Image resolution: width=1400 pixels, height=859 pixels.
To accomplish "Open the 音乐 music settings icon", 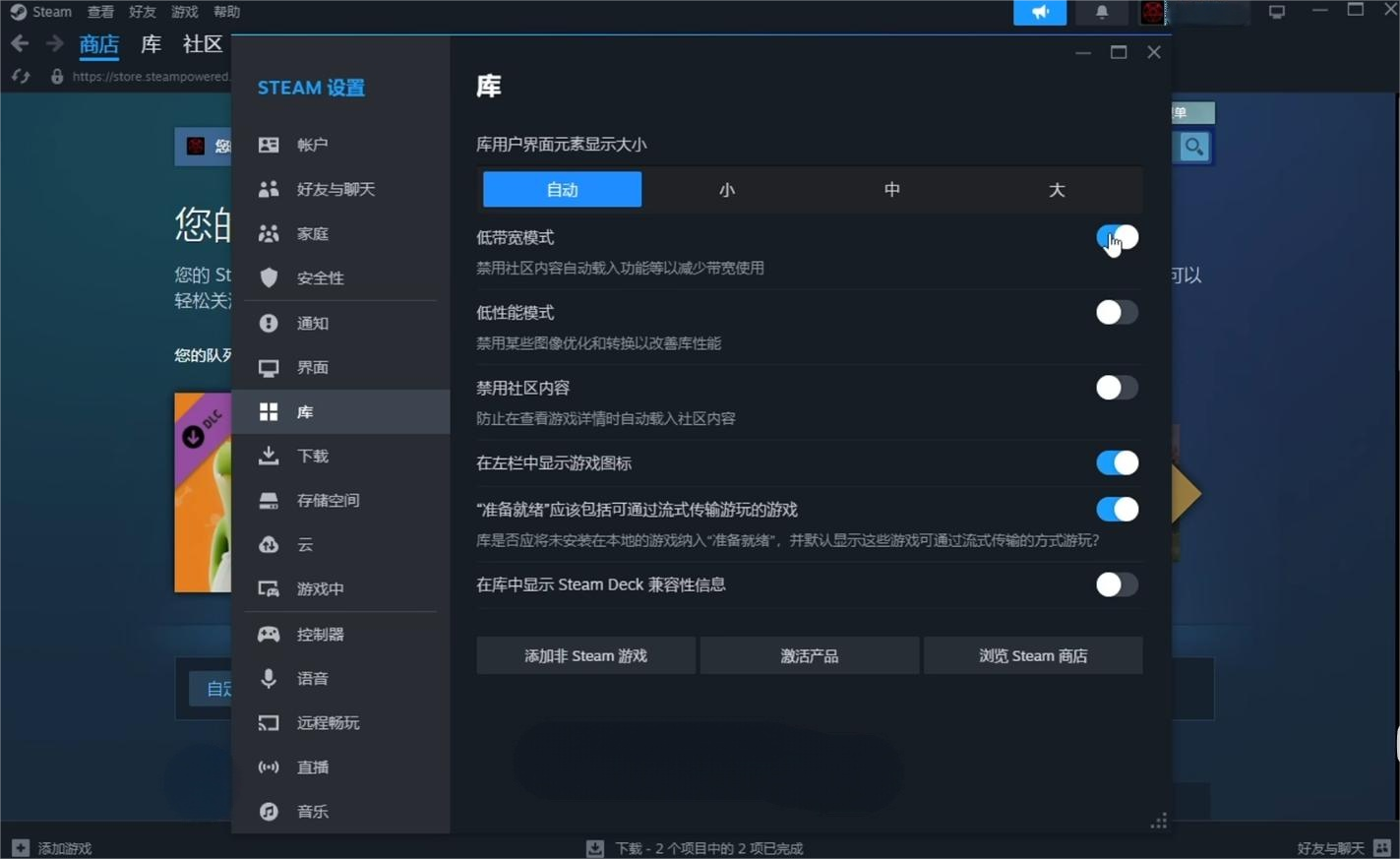I will [269, 812].
